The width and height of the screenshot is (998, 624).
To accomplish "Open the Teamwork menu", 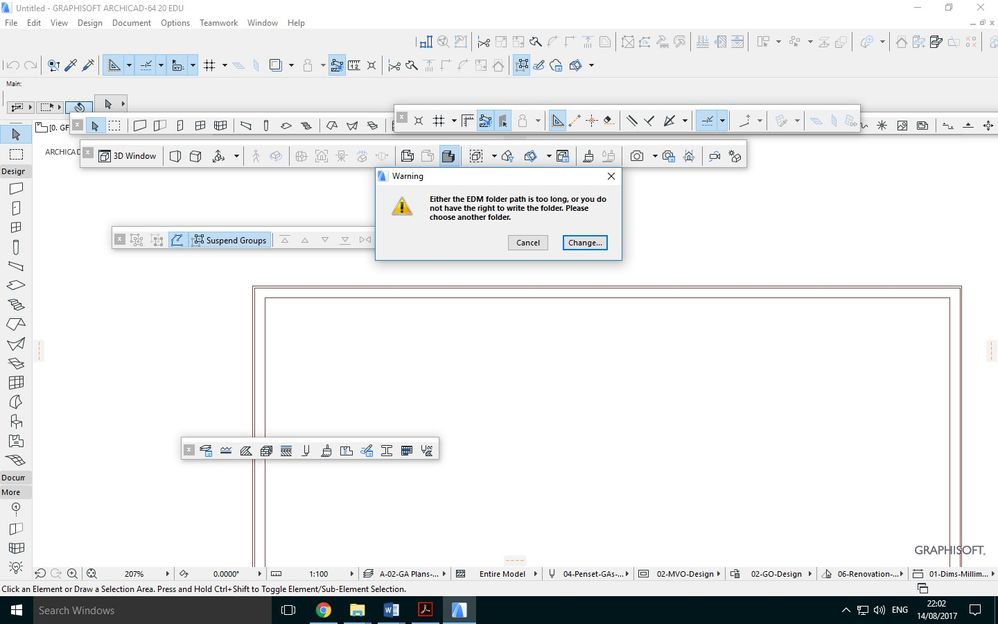I will pyautogui.click(x=218, y=22).
